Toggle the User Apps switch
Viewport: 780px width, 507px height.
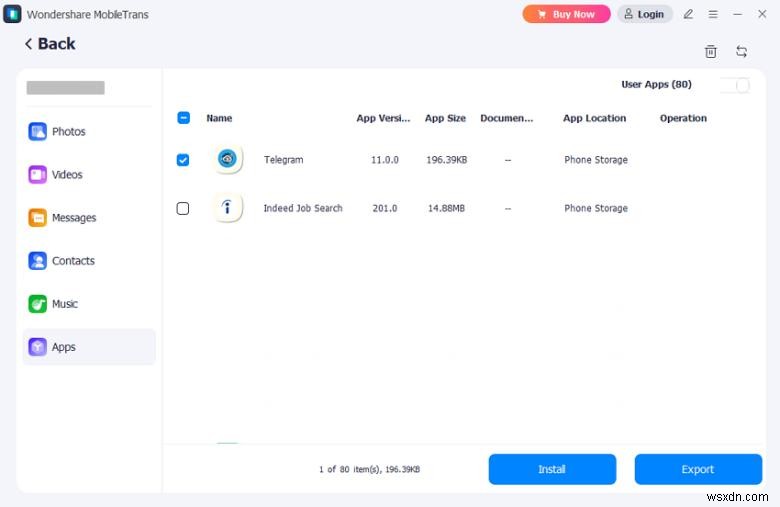pyautogui.click(x=735, y=85)
